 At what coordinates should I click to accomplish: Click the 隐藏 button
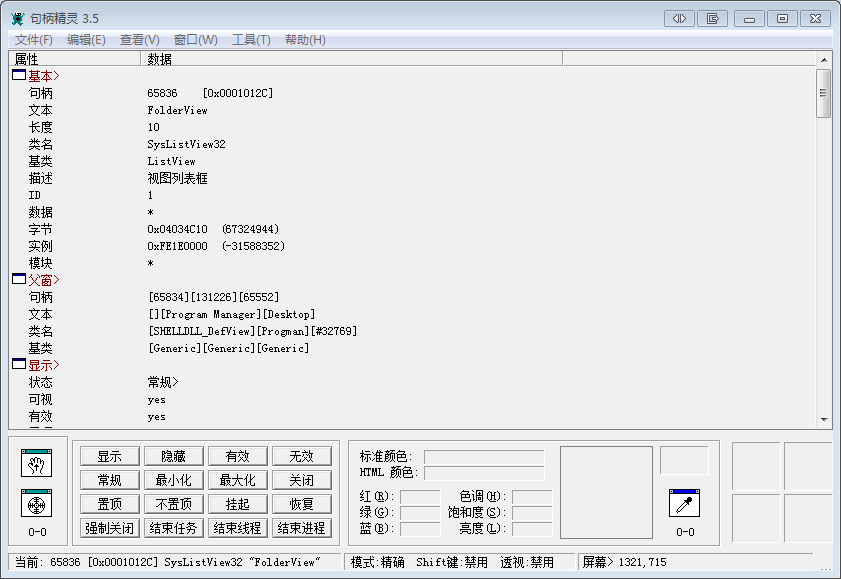[174, 456]
